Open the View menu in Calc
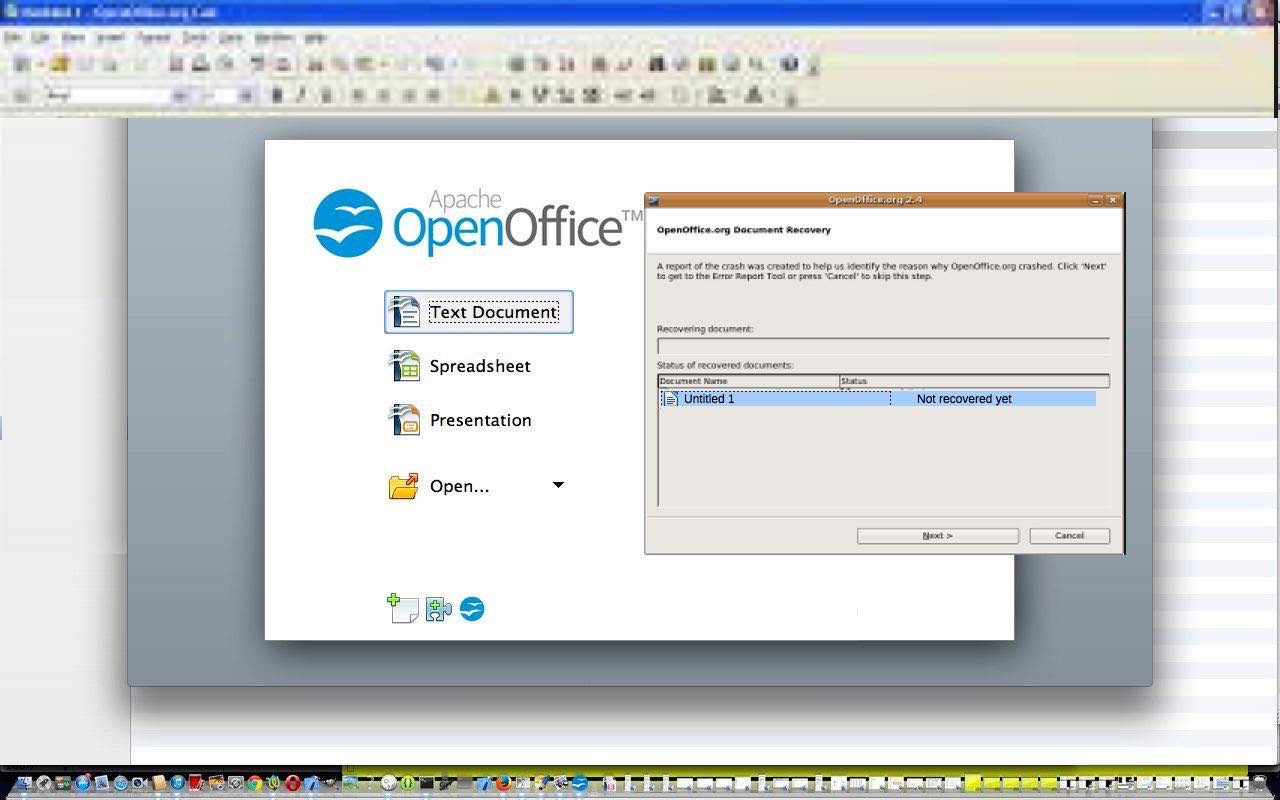This screenshot has height=800, width=1280. pyautogui.click(x=73, y=37)
